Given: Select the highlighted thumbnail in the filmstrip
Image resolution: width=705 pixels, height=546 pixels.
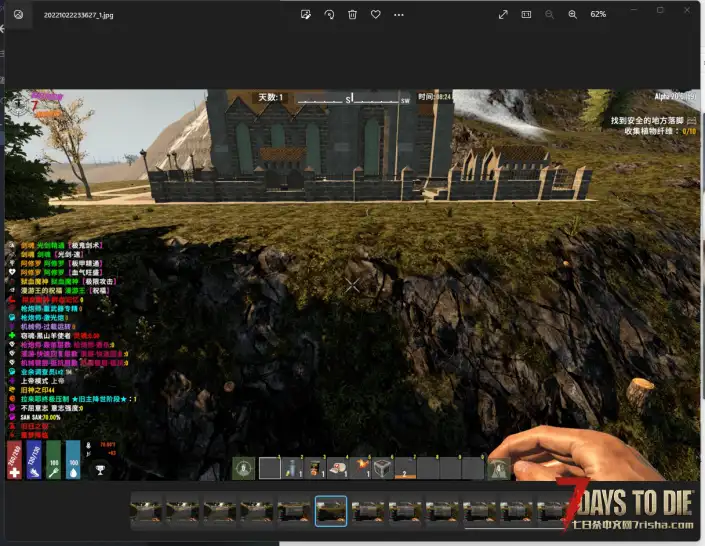Looking at the screenshot, I should coord(331,511).
